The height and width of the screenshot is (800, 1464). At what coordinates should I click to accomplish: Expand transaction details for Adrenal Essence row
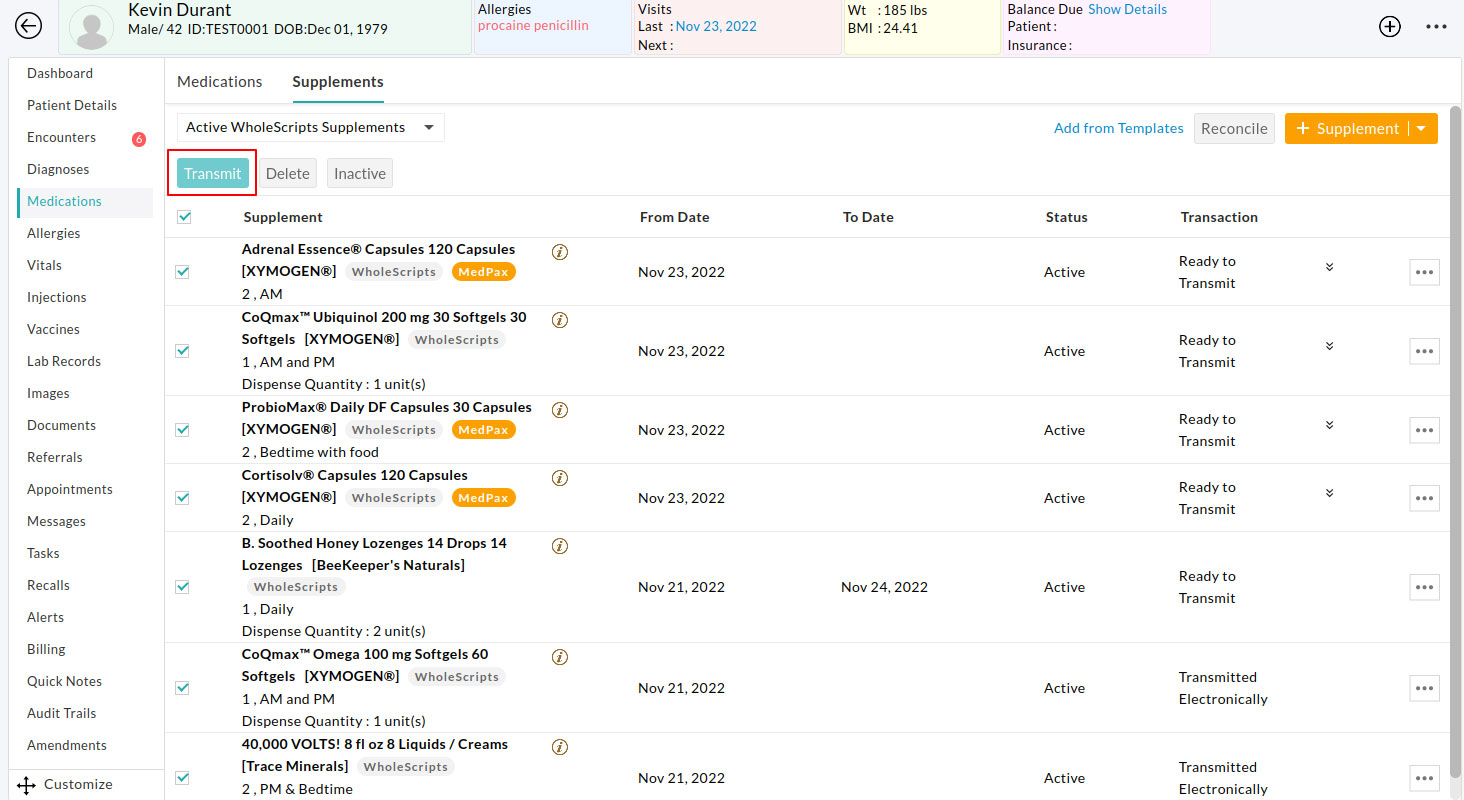[1329, 267]
